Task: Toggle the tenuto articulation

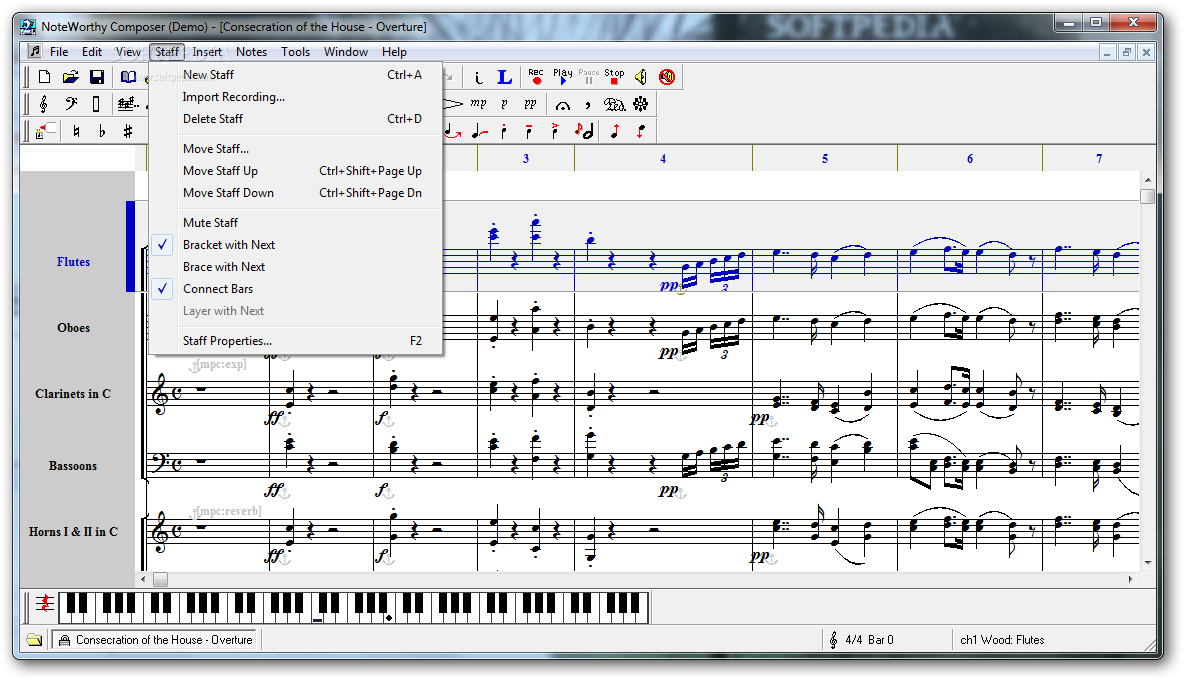Action: (x=529, y=131)
